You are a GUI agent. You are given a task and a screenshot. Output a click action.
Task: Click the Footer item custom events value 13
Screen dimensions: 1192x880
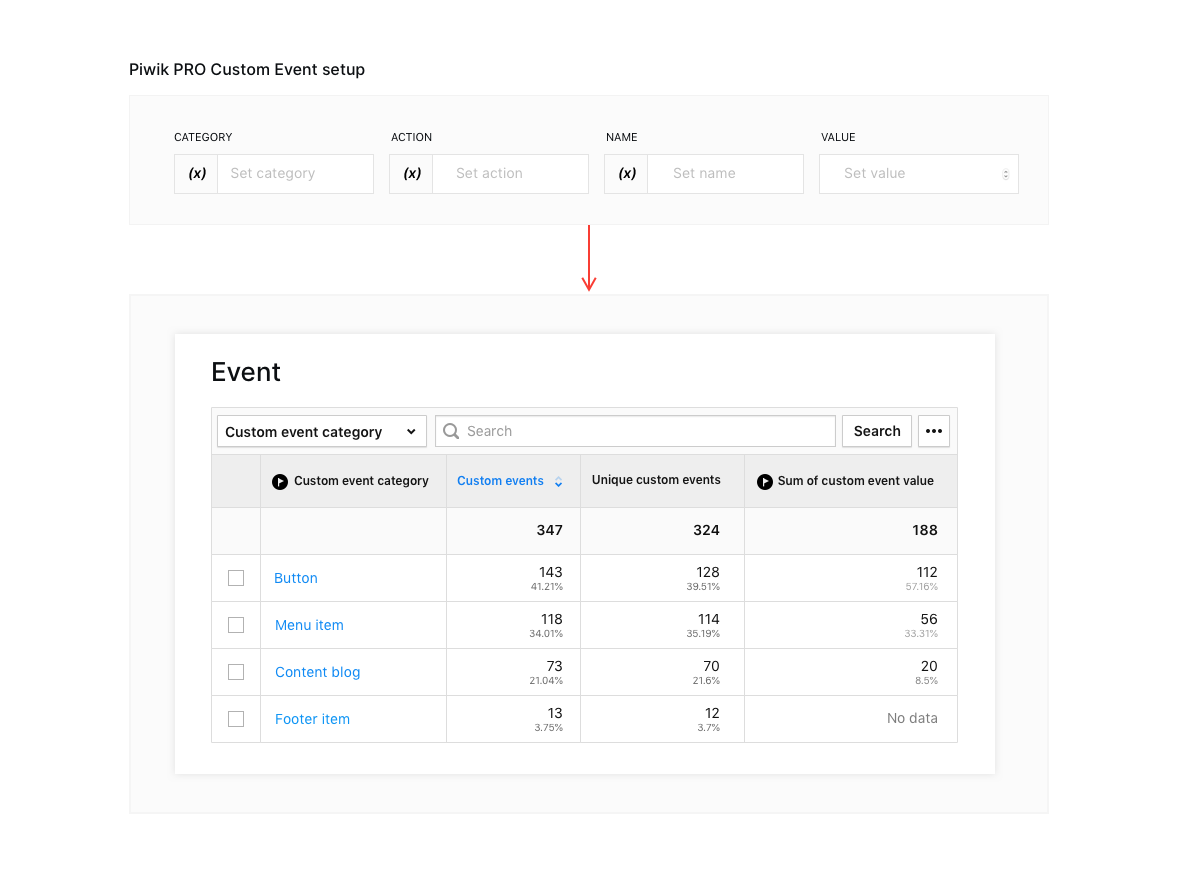click(x=555, y=714)
